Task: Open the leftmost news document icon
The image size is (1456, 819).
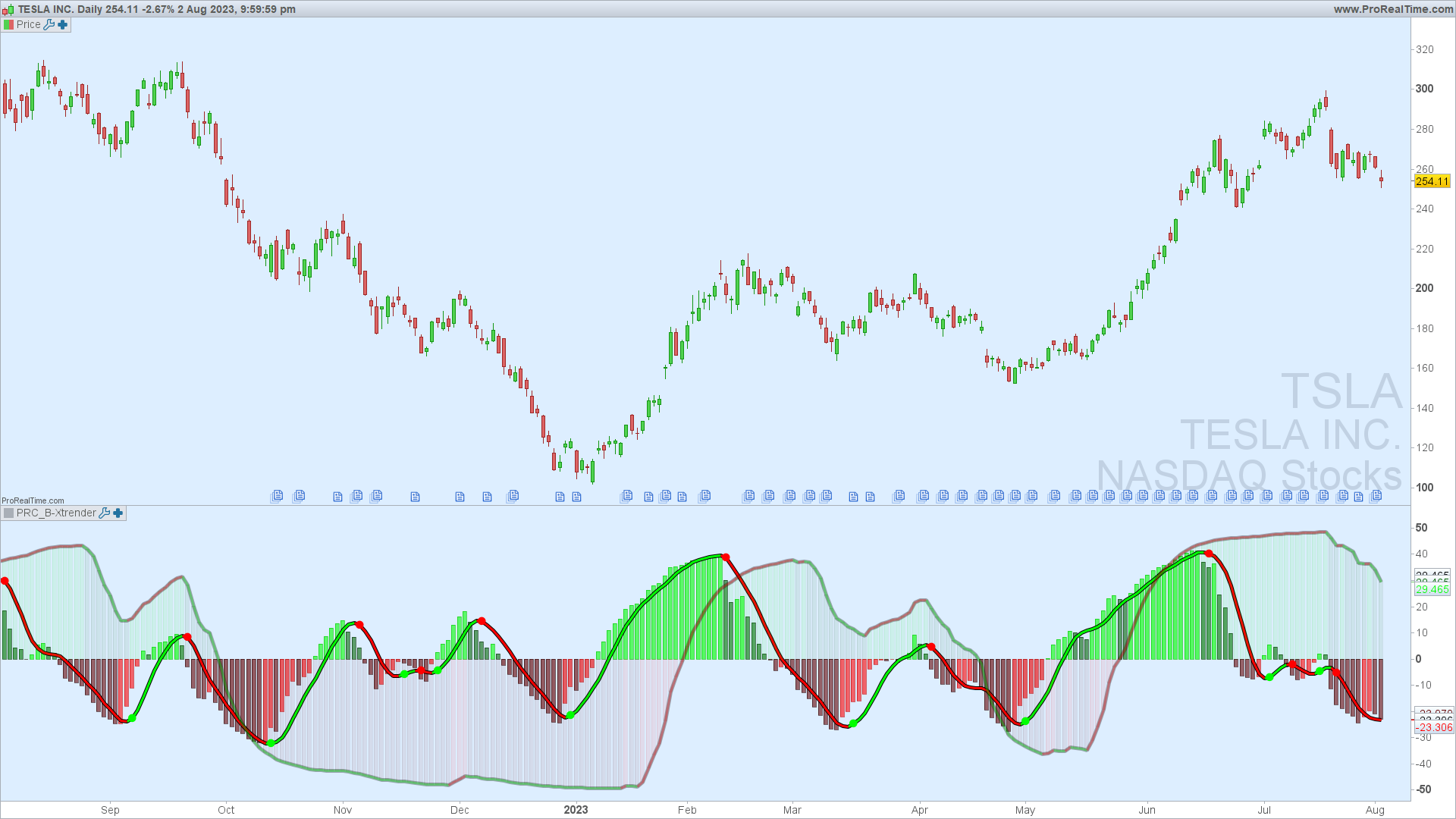Action: [277, 496]
